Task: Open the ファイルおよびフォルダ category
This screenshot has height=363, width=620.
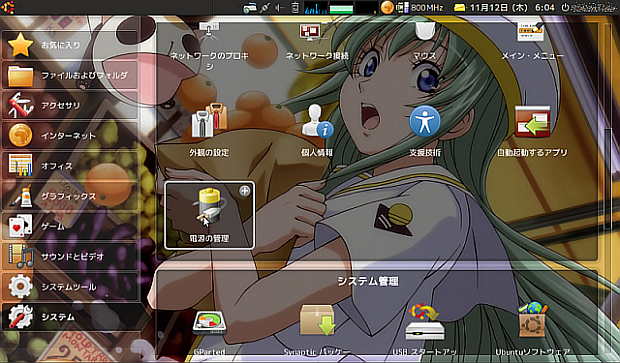Action: click(70, 75)
